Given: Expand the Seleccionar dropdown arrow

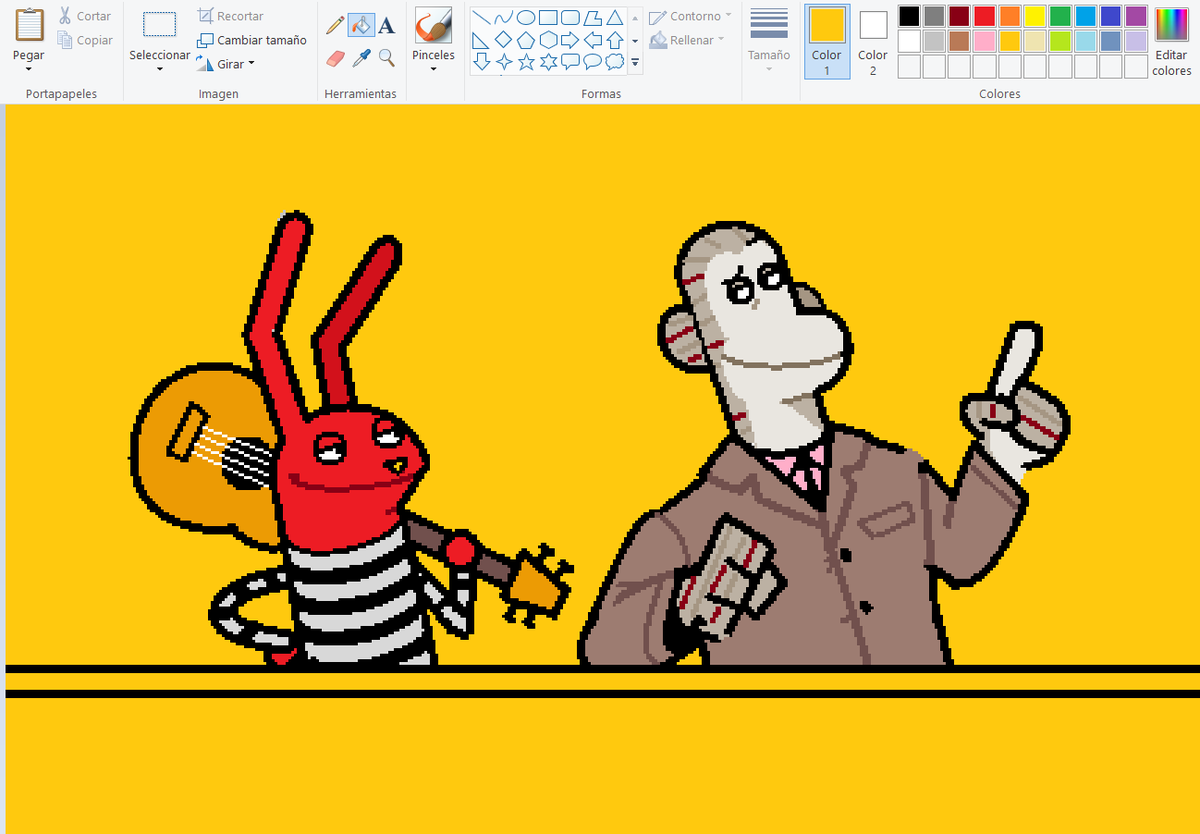Looking at the screenshot, I should [x=160, y=69].
